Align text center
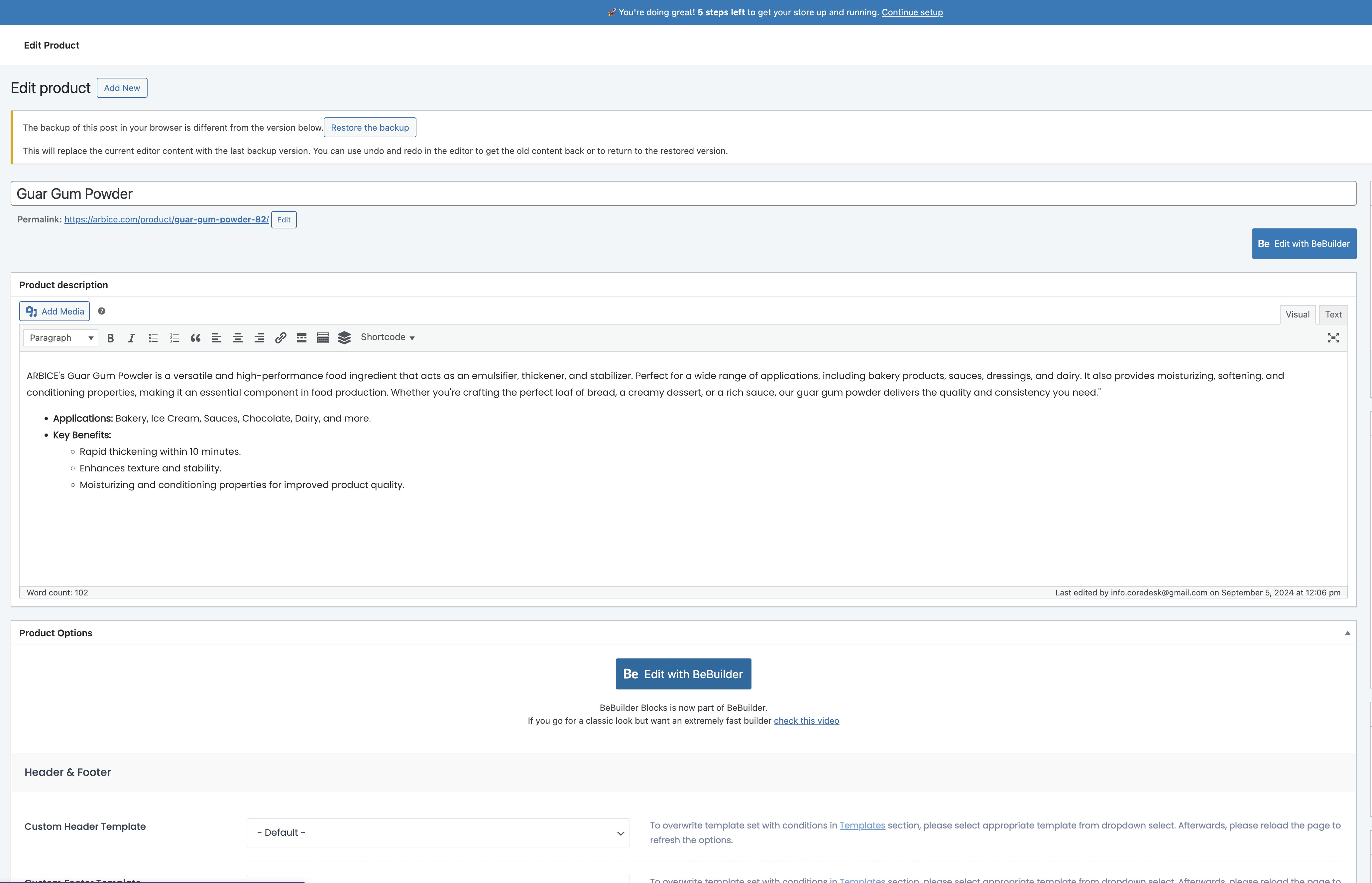The height and width of the screenshot is (883, 1372). click(x=238, y=338)
